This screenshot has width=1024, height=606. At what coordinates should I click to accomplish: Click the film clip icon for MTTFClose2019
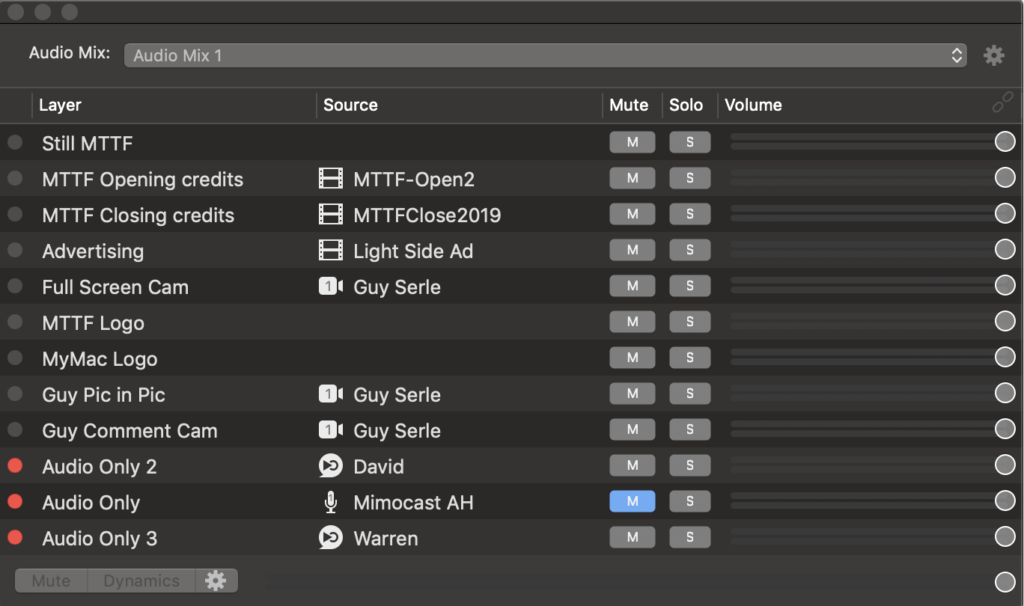(x=330, y=214)
